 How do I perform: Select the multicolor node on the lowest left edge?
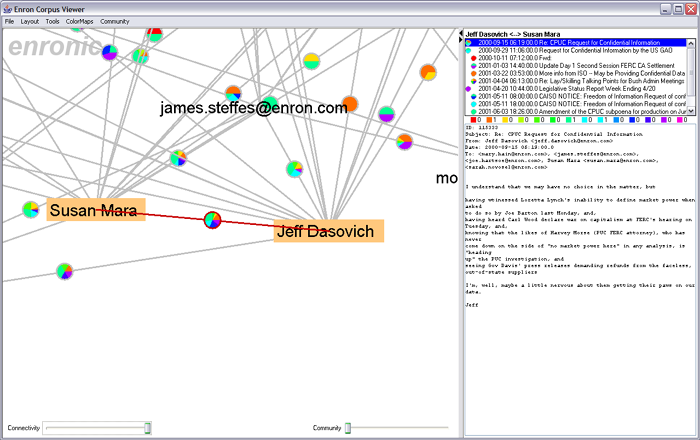pos(65,271)
